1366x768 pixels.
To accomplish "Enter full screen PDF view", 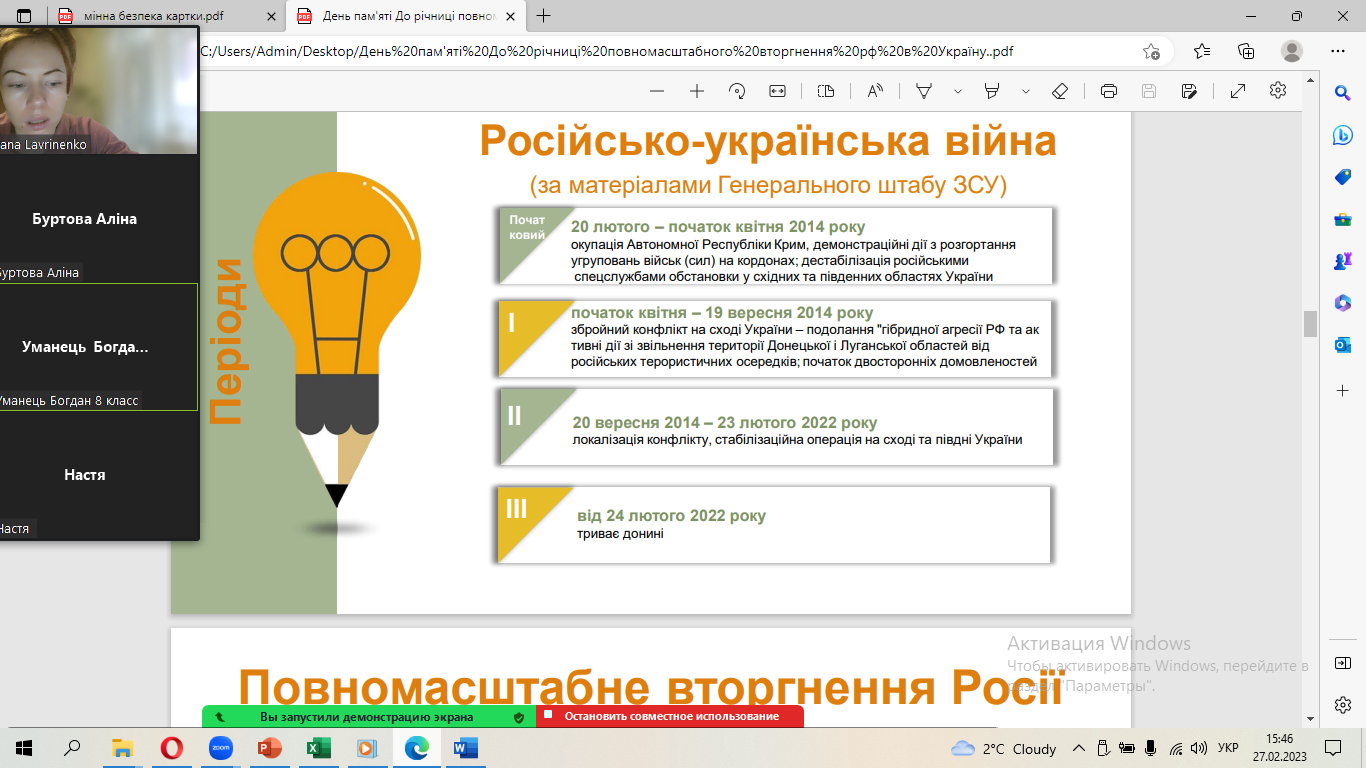I will click(x=1237, y=91).
